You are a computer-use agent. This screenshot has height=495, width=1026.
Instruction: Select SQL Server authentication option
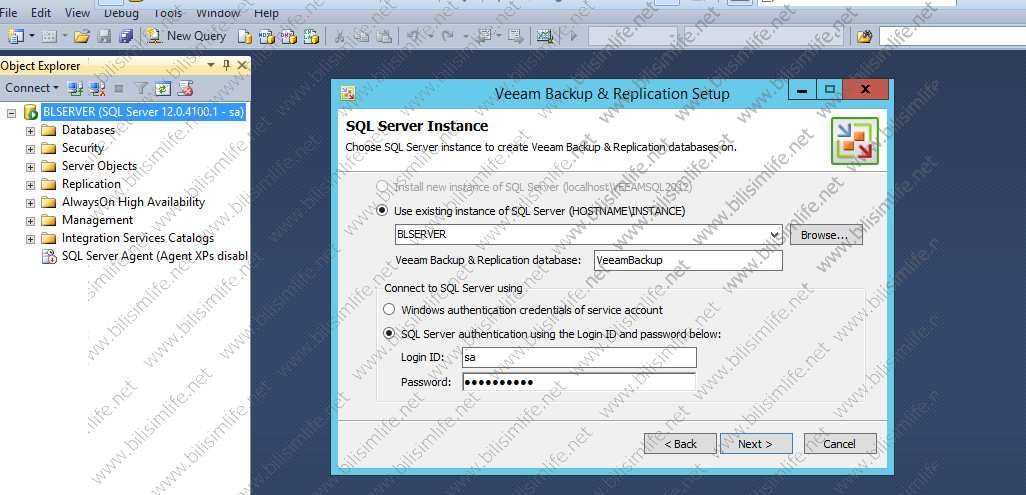[x=389, y=333]
